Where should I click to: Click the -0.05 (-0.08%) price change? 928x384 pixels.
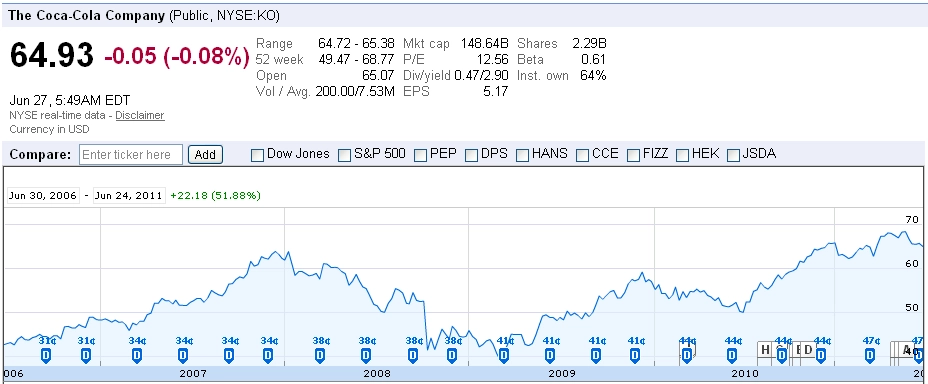(x=177, y=56)
